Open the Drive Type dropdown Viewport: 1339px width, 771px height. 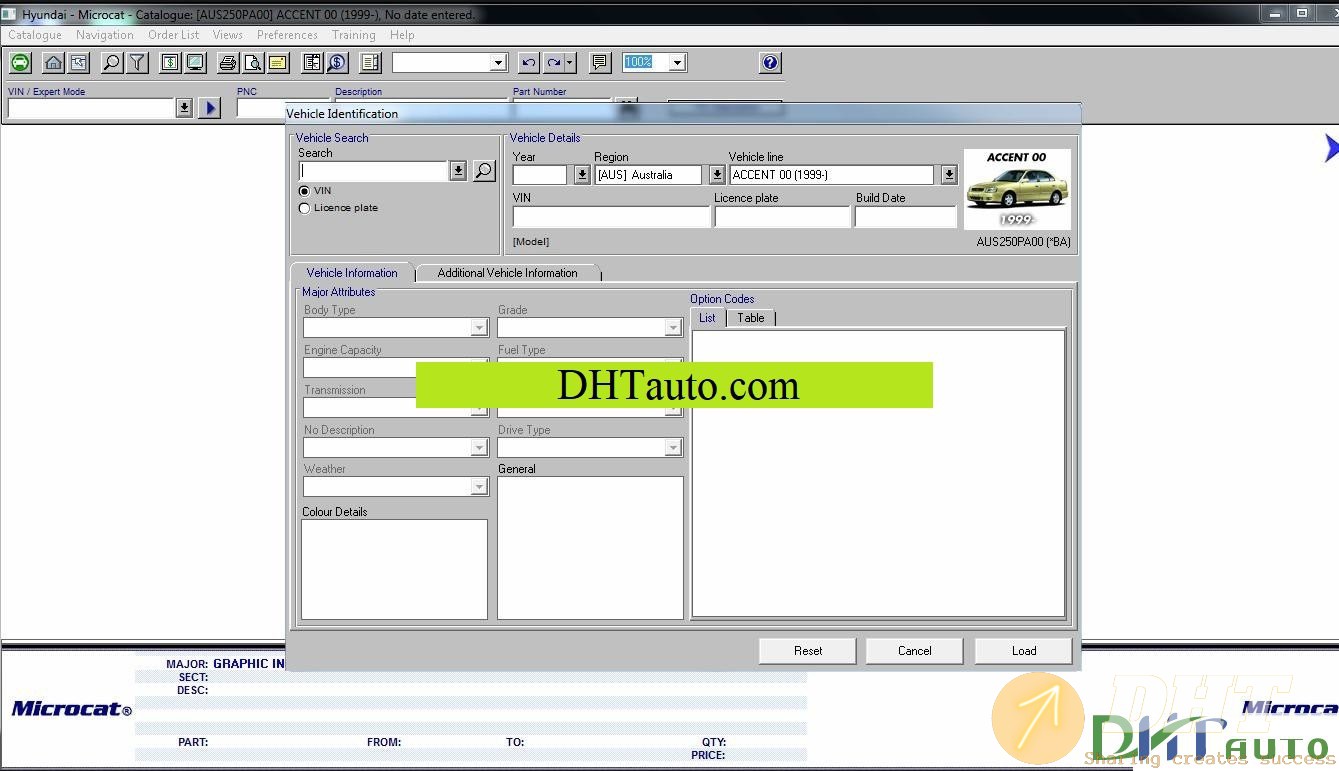point(673,448)
